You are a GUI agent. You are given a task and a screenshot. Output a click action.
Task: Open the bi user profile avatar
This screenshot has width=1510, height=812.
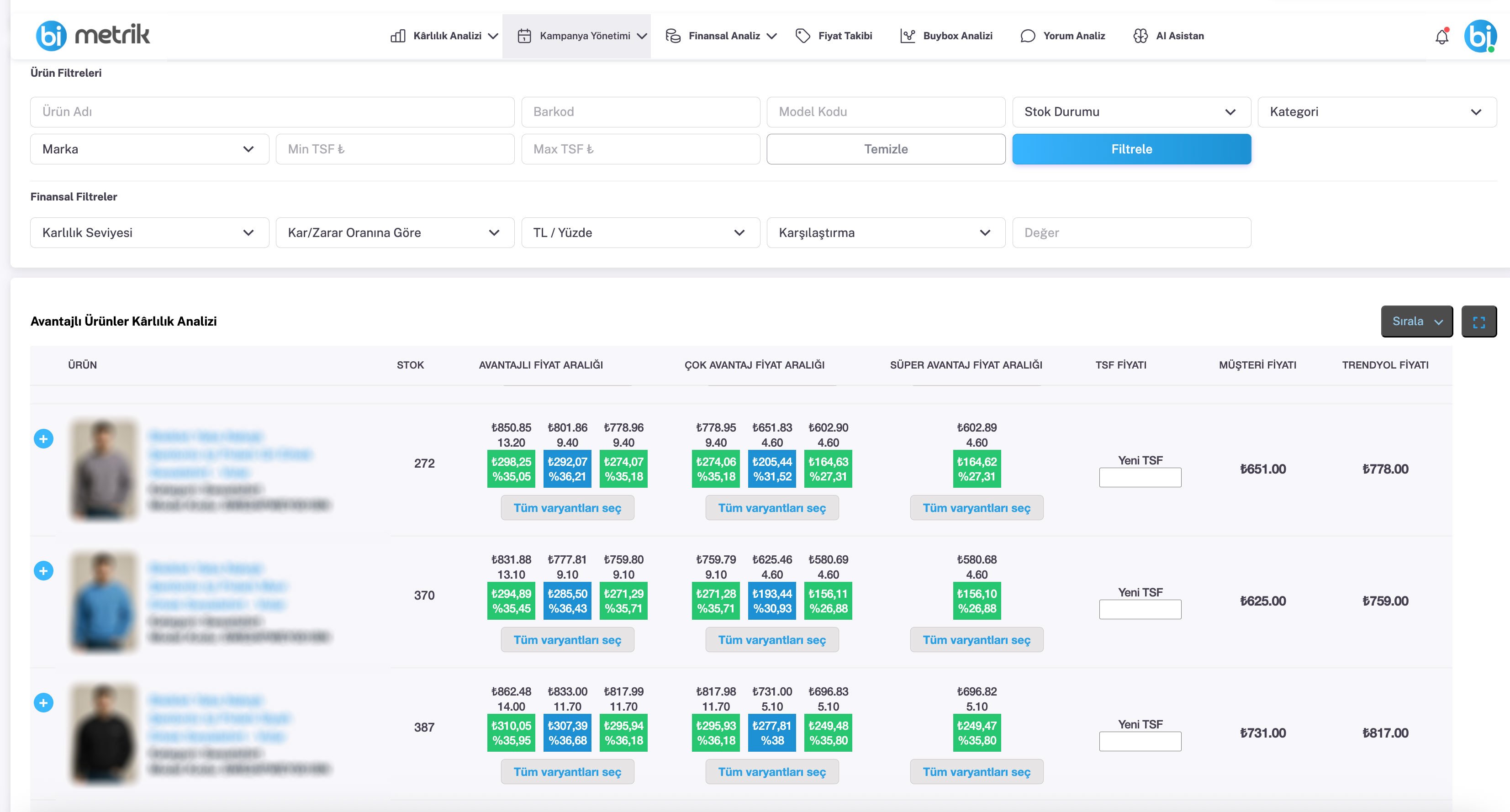tap(1479, 37)
